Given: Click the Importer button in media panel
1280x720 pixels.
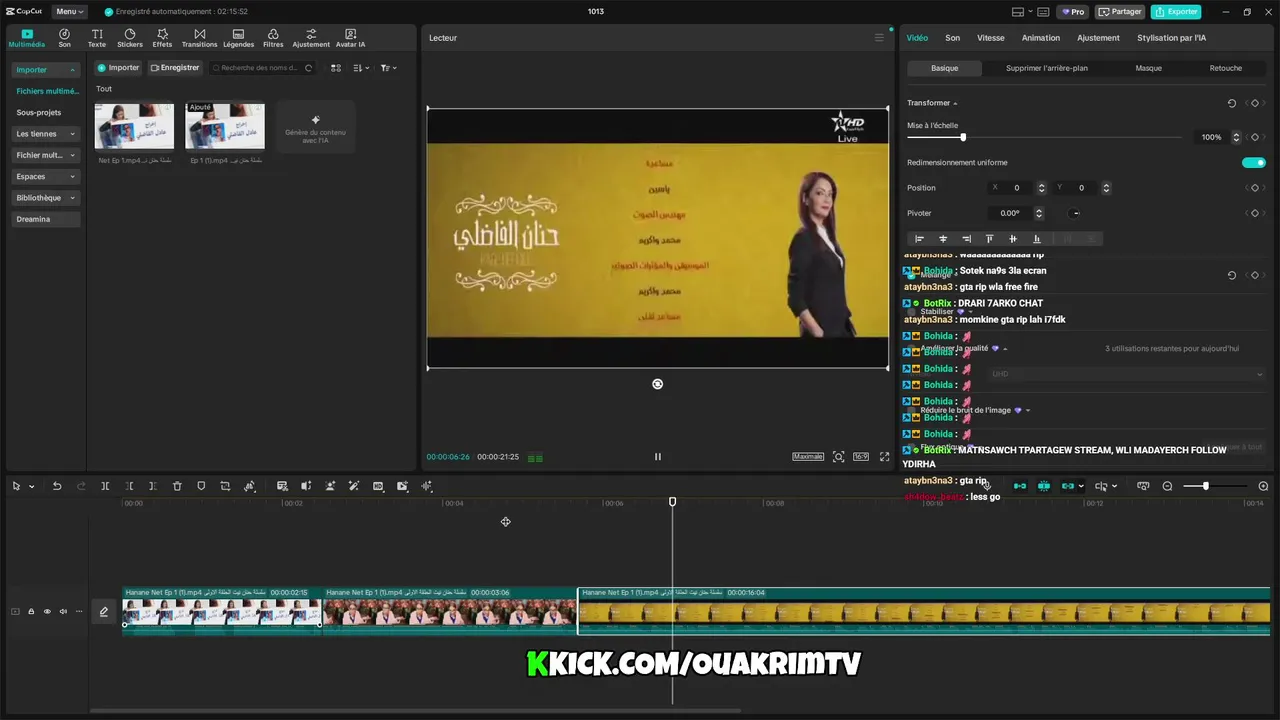Looking at the screenshot, I should (118, 68).
